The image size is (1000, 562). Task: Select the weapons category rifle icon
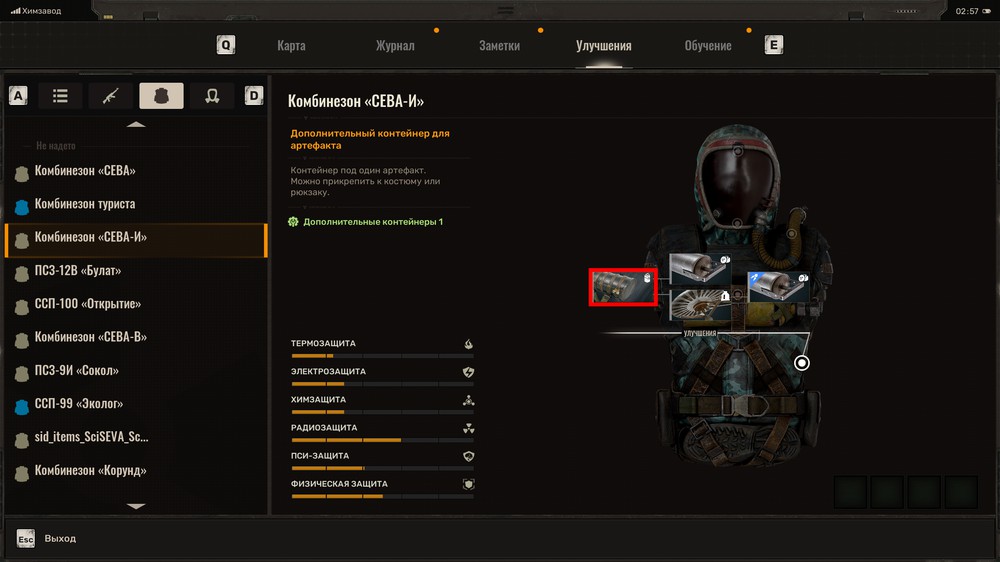[x=110, y=96]
